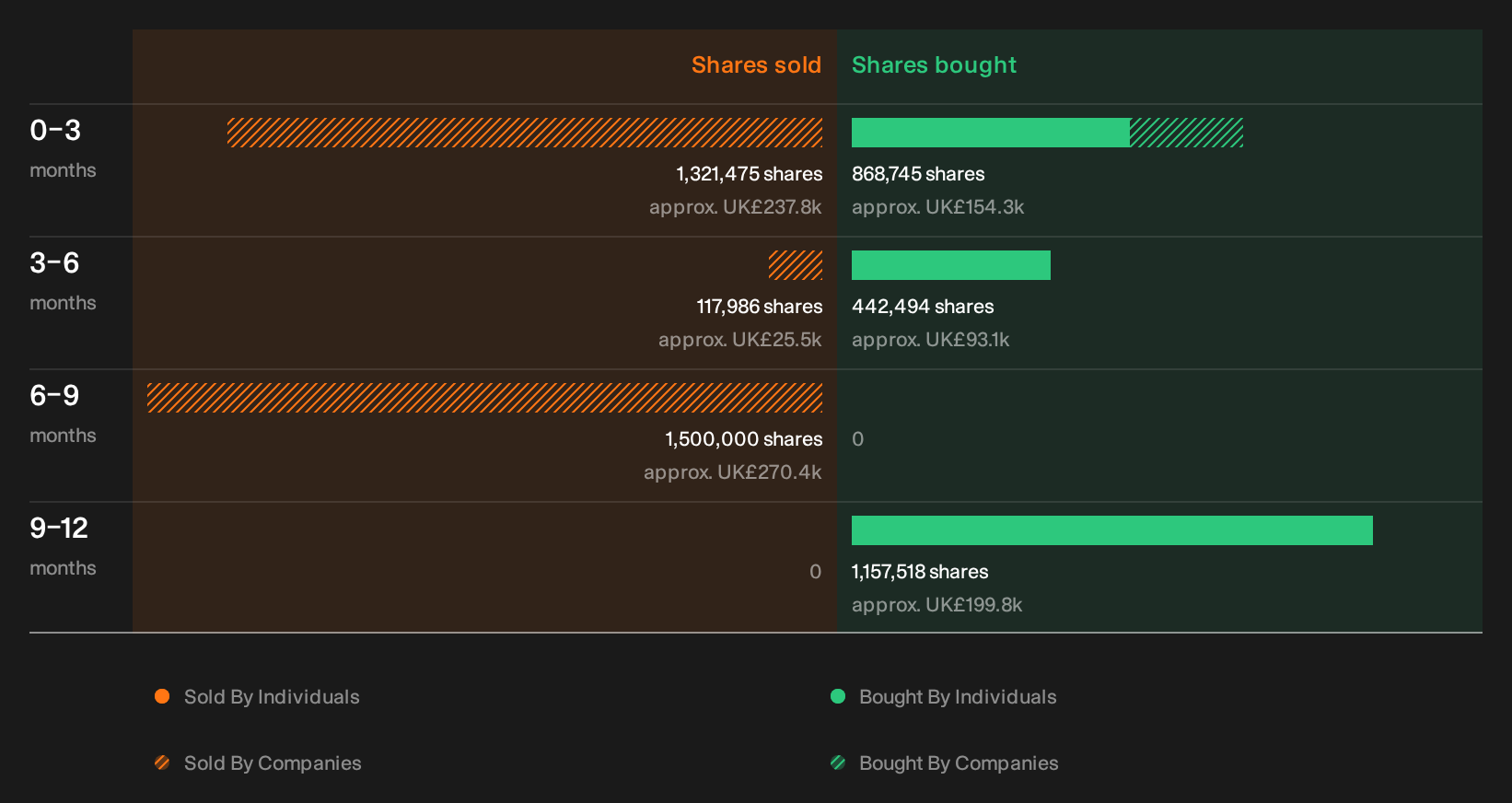Click the 9-12 months row label
Viewport: 1512px width, 803px height.
(x=63, y=545)
